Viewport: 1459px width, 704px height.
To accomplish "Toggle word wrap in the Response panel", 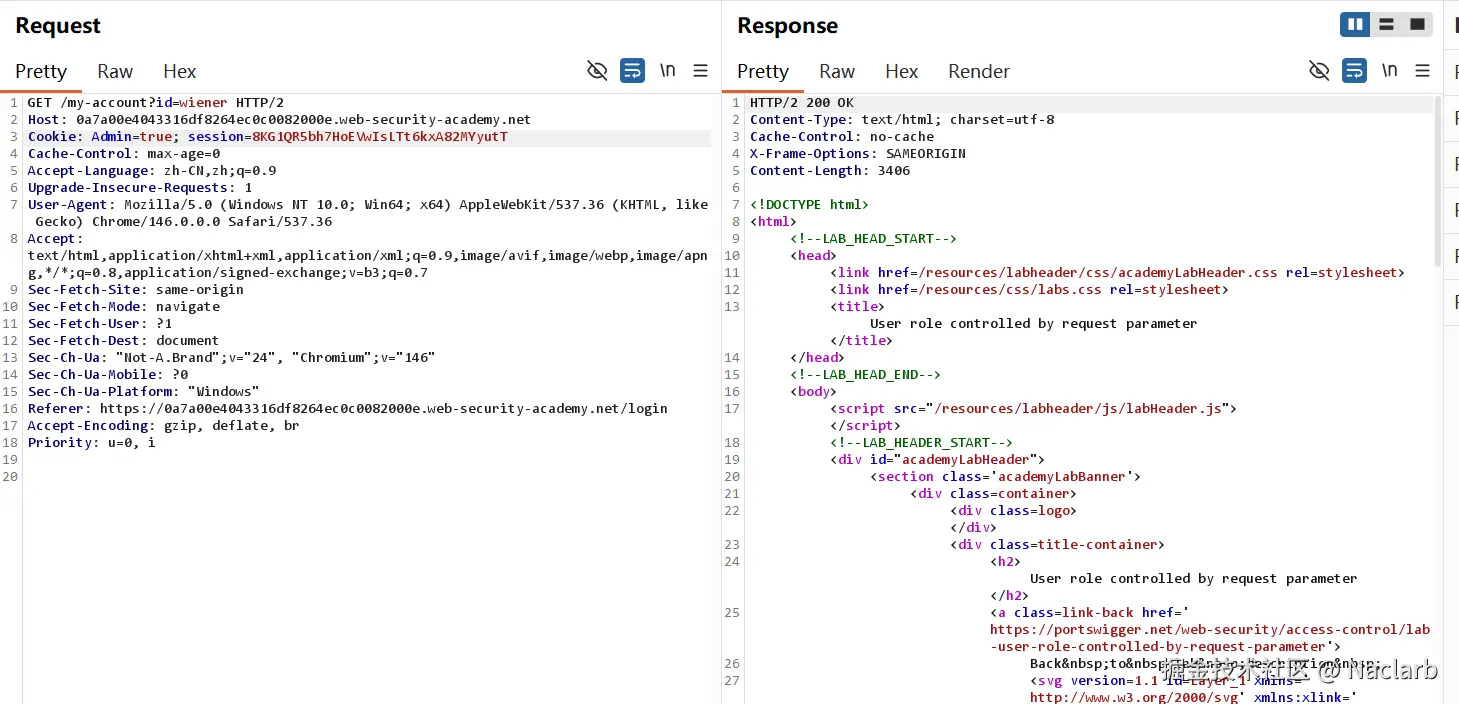I will (x=1354, y=70).
